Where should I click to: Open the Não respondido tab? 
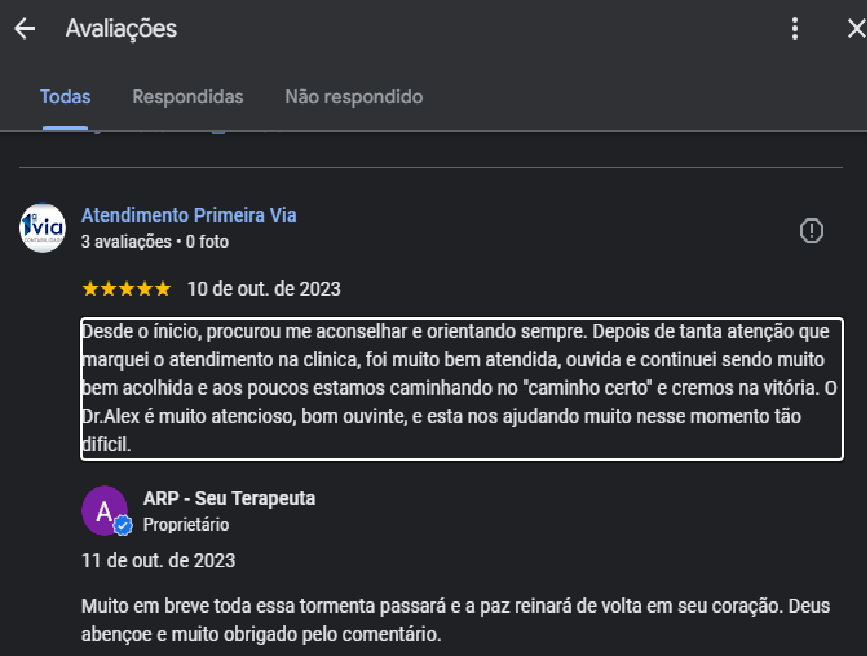(354, 97)
